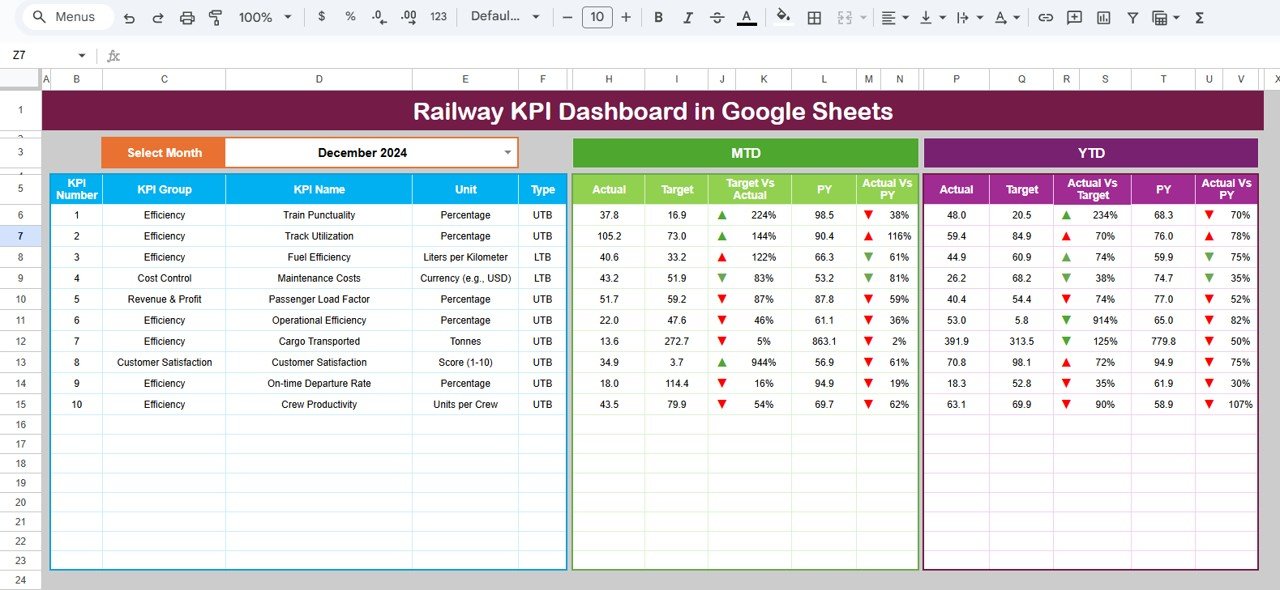The width and height of the screenshot is (1280, 590).
Task: Click the print icon
Action: point(187,17)
